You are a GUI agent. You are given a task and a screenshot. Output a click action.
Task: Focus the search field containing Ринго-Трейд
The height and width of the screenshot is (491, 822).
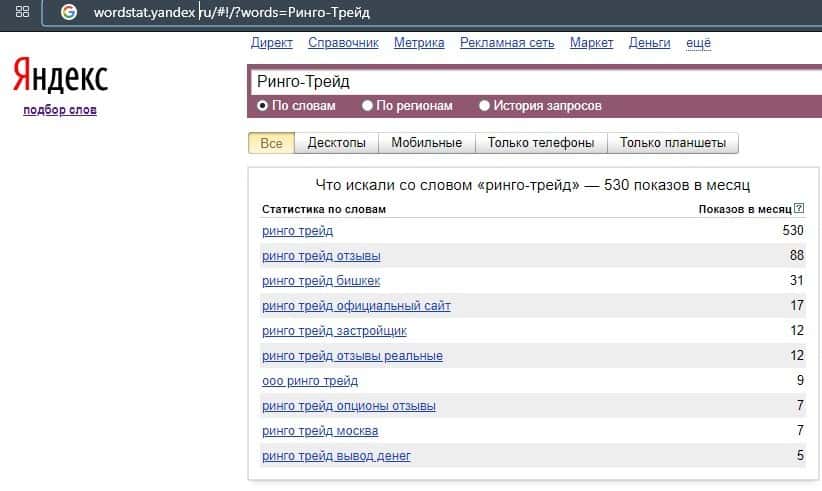click(530, 81)
